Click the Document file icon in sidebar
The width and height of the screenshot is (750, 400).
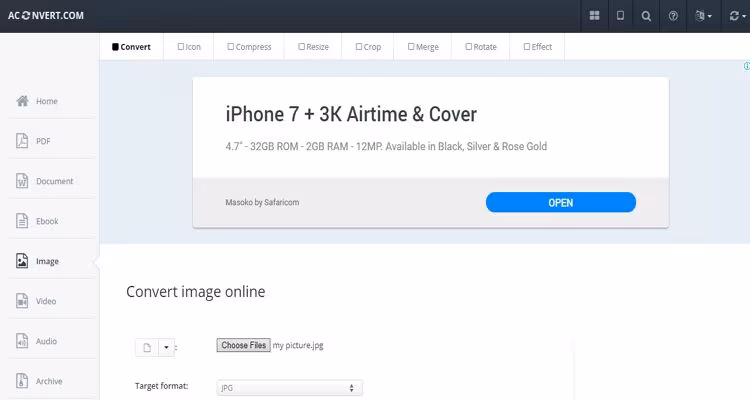pos(22,181)
